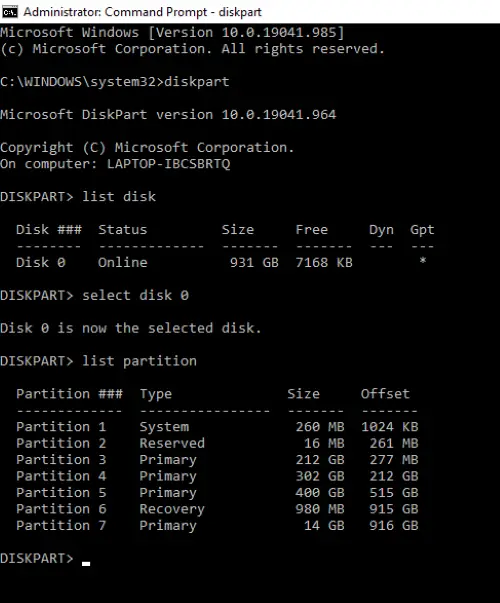Click 'Partition 3' row label

[x=61, y=460]
